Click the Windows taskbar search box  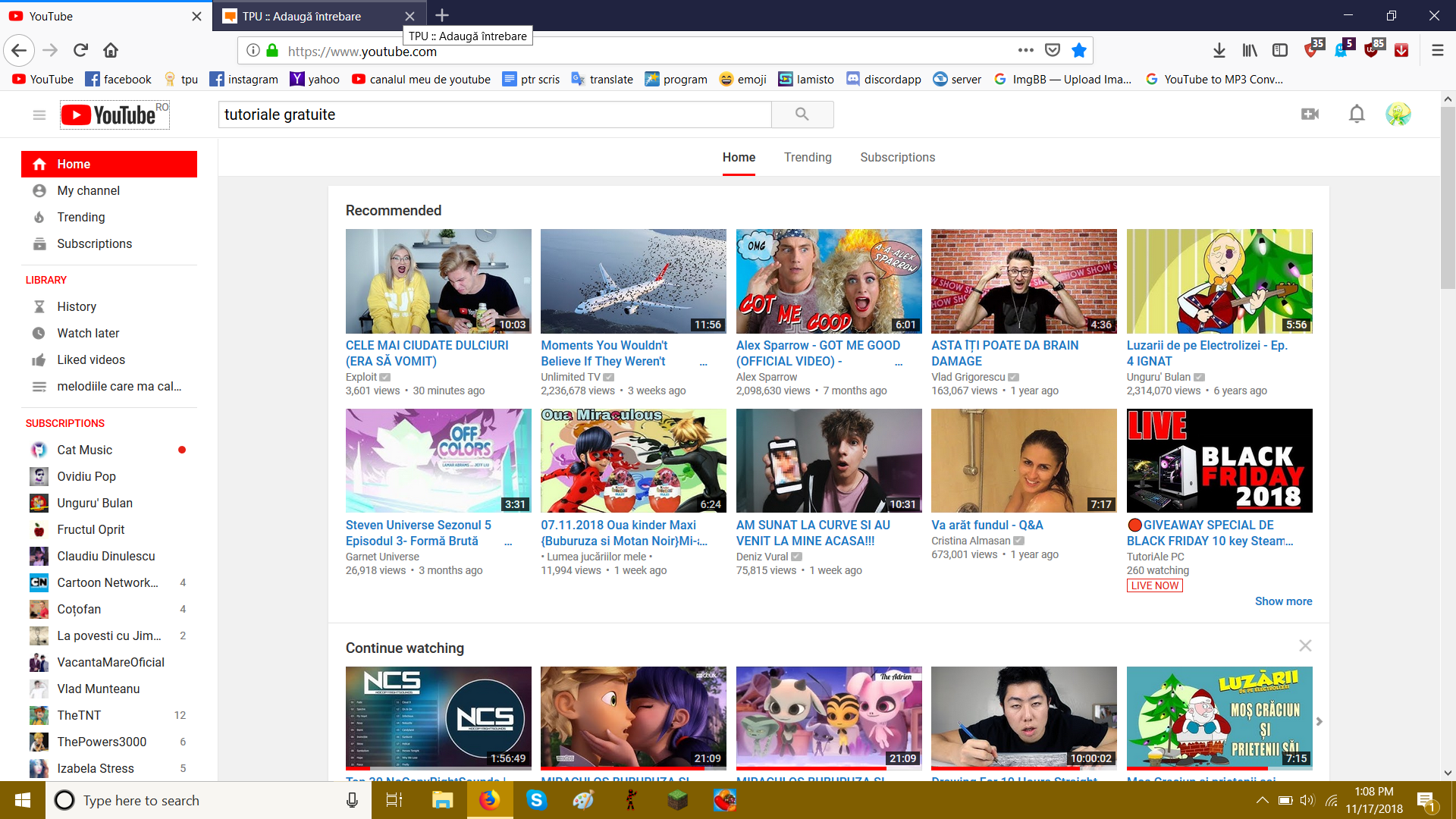(209, 800)
